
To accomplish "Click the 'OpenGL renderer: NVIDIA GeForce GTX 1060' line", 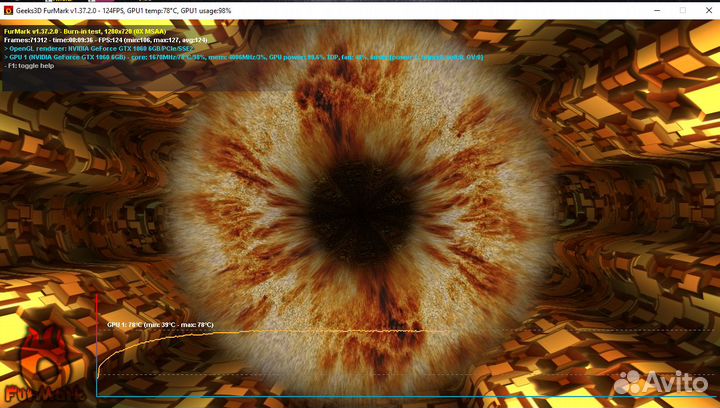I will 99,49.
